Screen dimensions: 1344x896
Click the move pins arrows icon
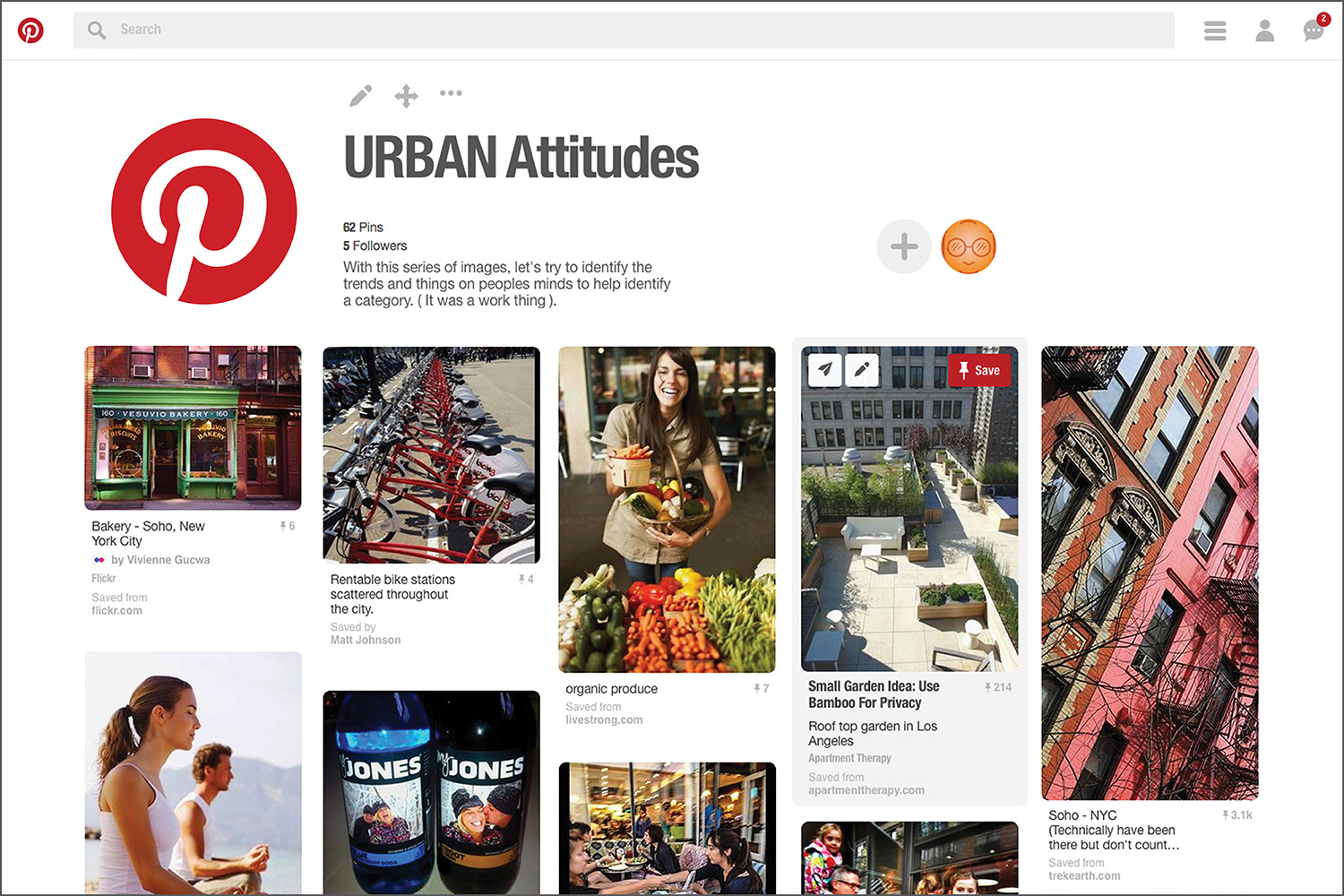point(406,96)
